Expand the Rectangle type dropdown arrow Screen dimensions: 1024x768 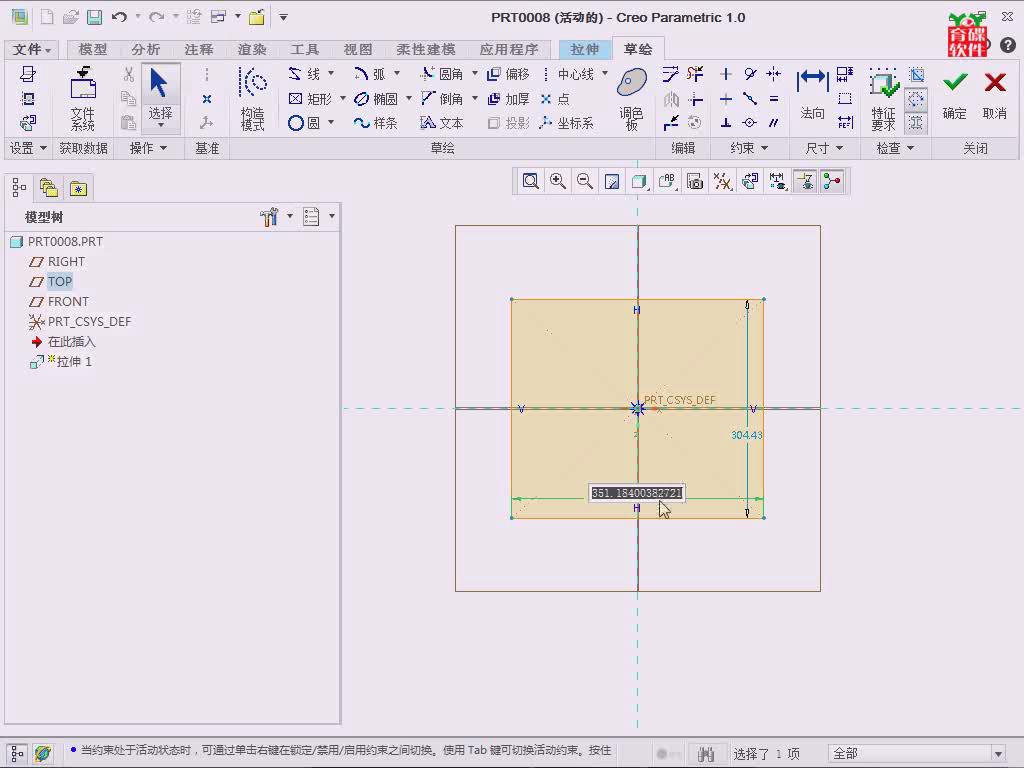[342, 98]
